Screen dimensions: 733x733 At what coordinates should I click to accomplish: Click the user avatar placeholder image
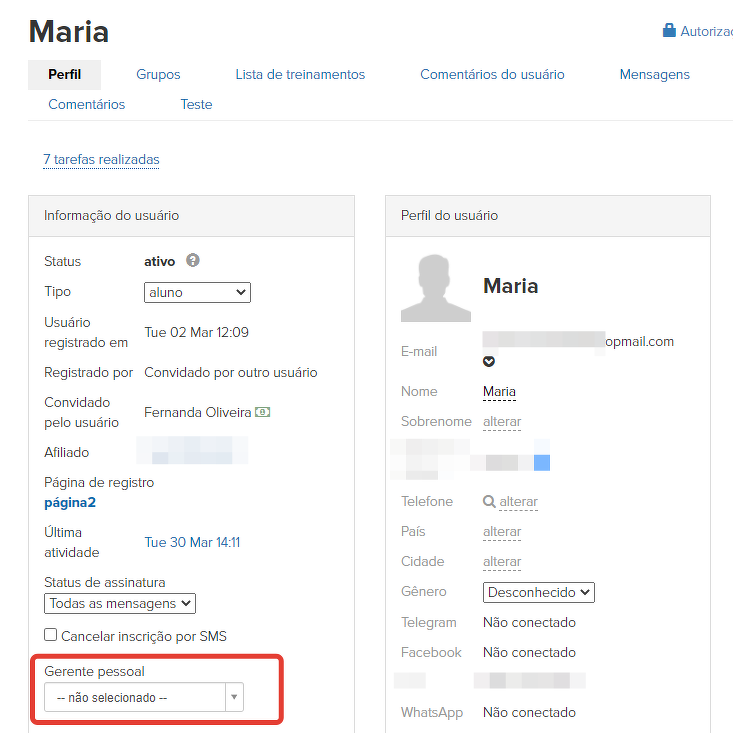(x=435, y=288)
